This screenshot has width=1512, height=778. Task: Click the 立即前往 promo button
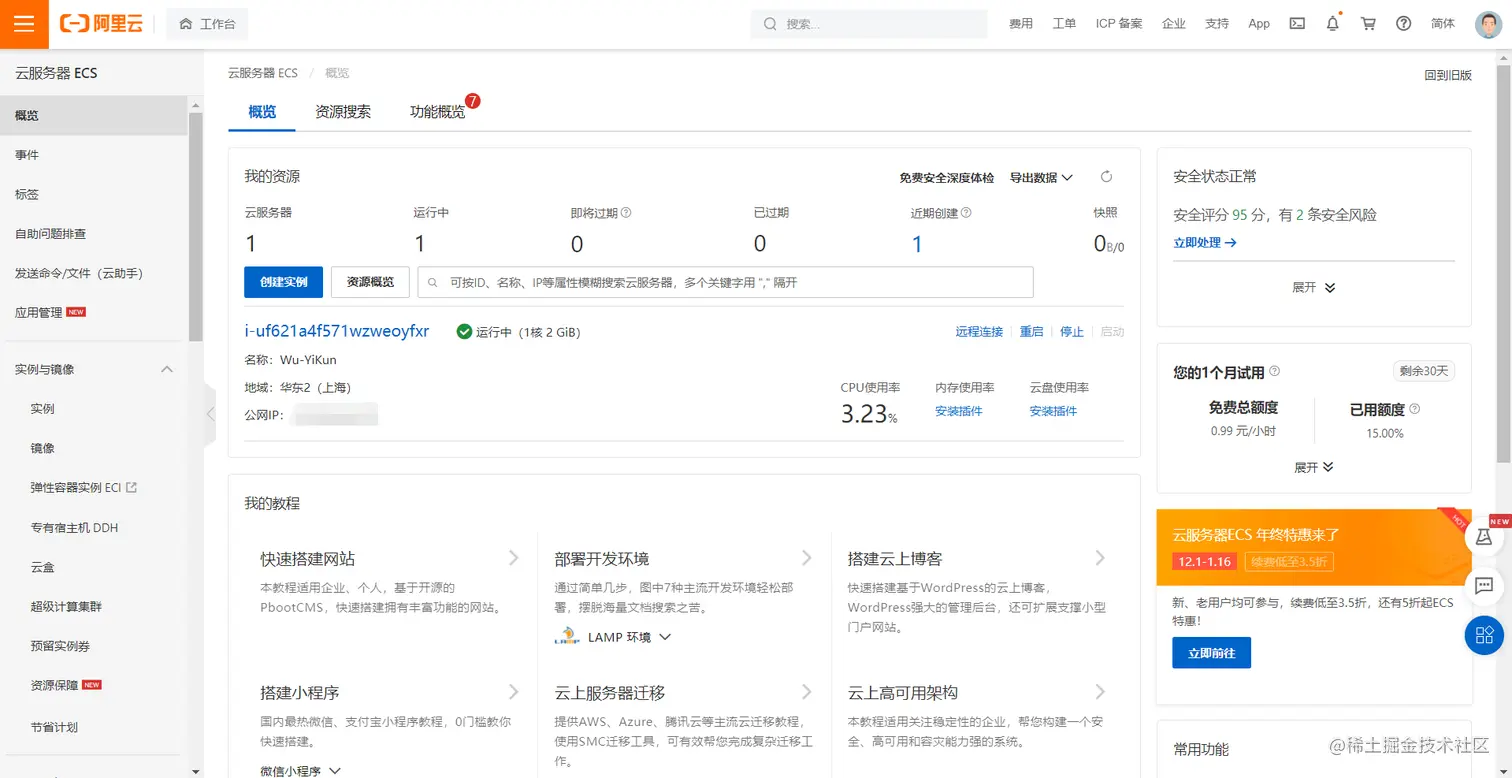(1211, 653)
